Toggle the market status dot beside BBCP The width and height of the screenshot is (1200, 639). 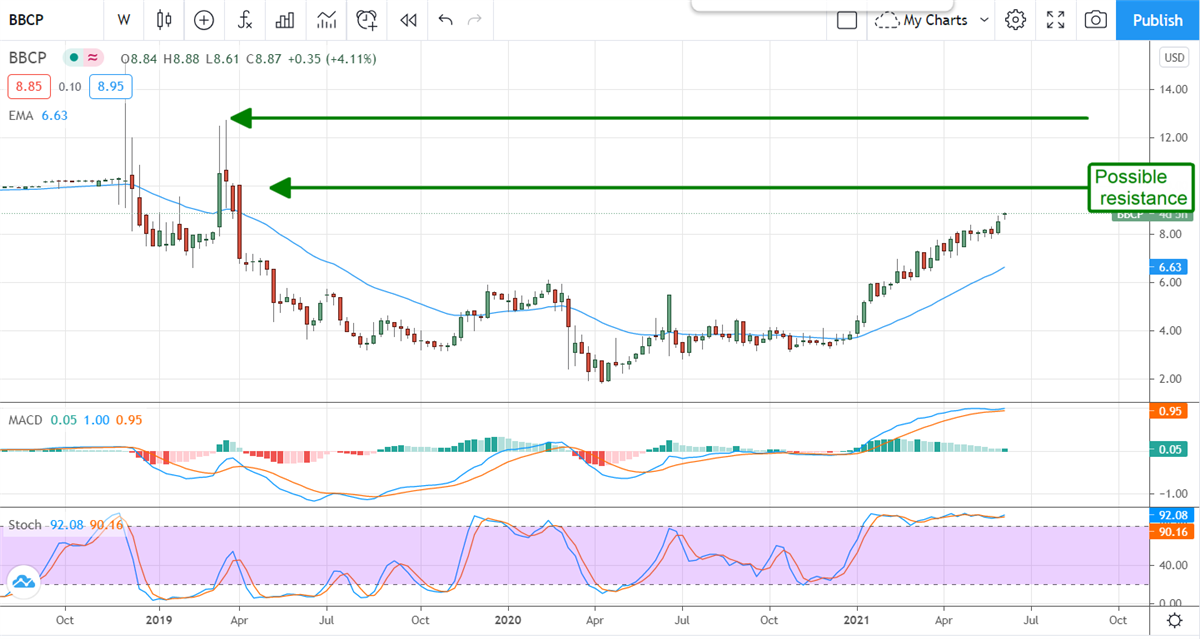pyautogui.click(x=74, y=58)
